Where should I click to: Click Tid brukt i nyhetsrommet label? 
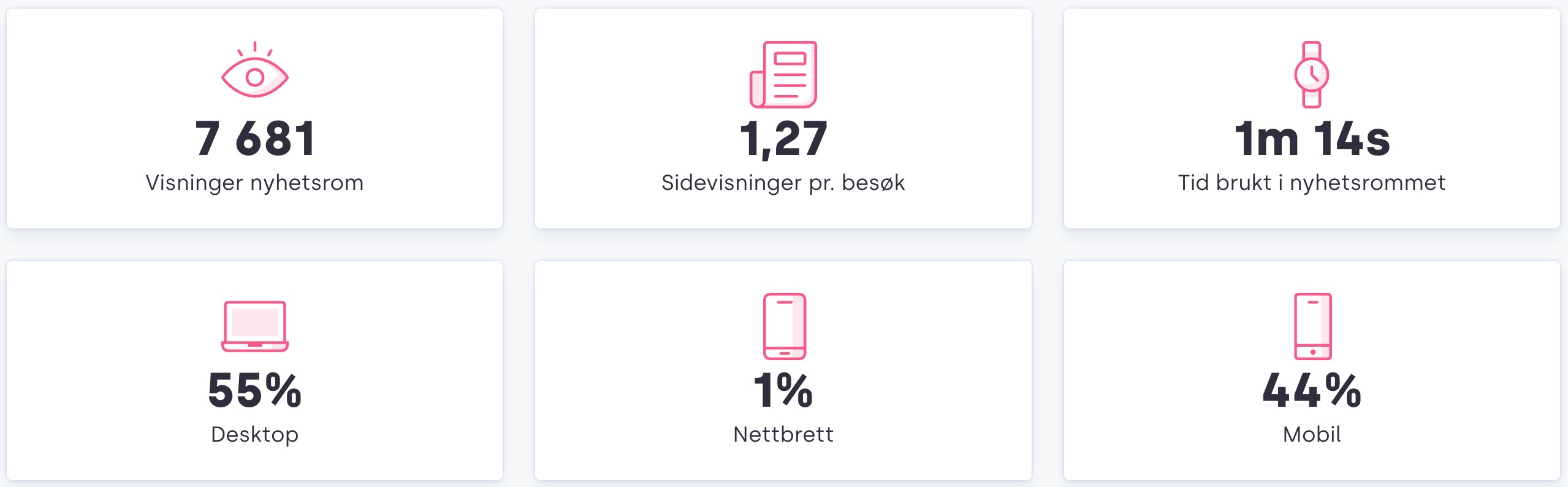(1312, 183)
